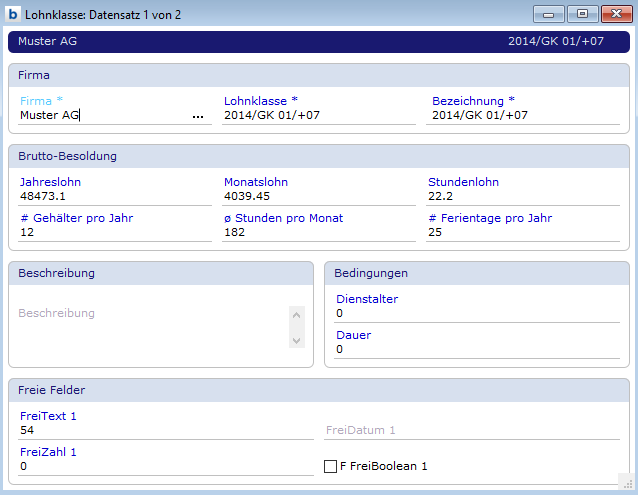
Task: Enable the F FreiBoolean 1 checkbox
Action: tap(331, 466)
